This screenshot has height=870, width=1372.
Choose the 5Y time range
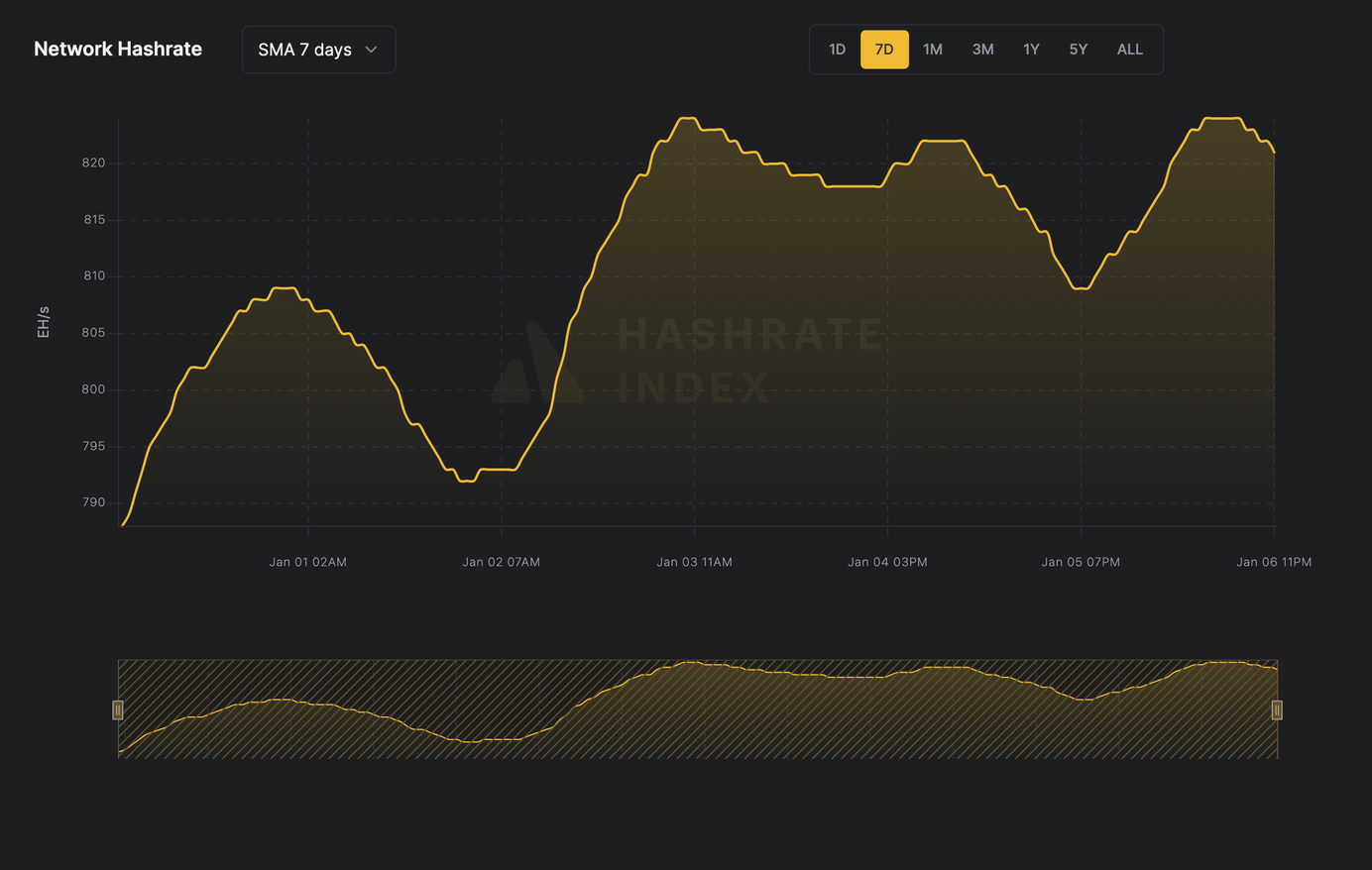coord(1079,50)
